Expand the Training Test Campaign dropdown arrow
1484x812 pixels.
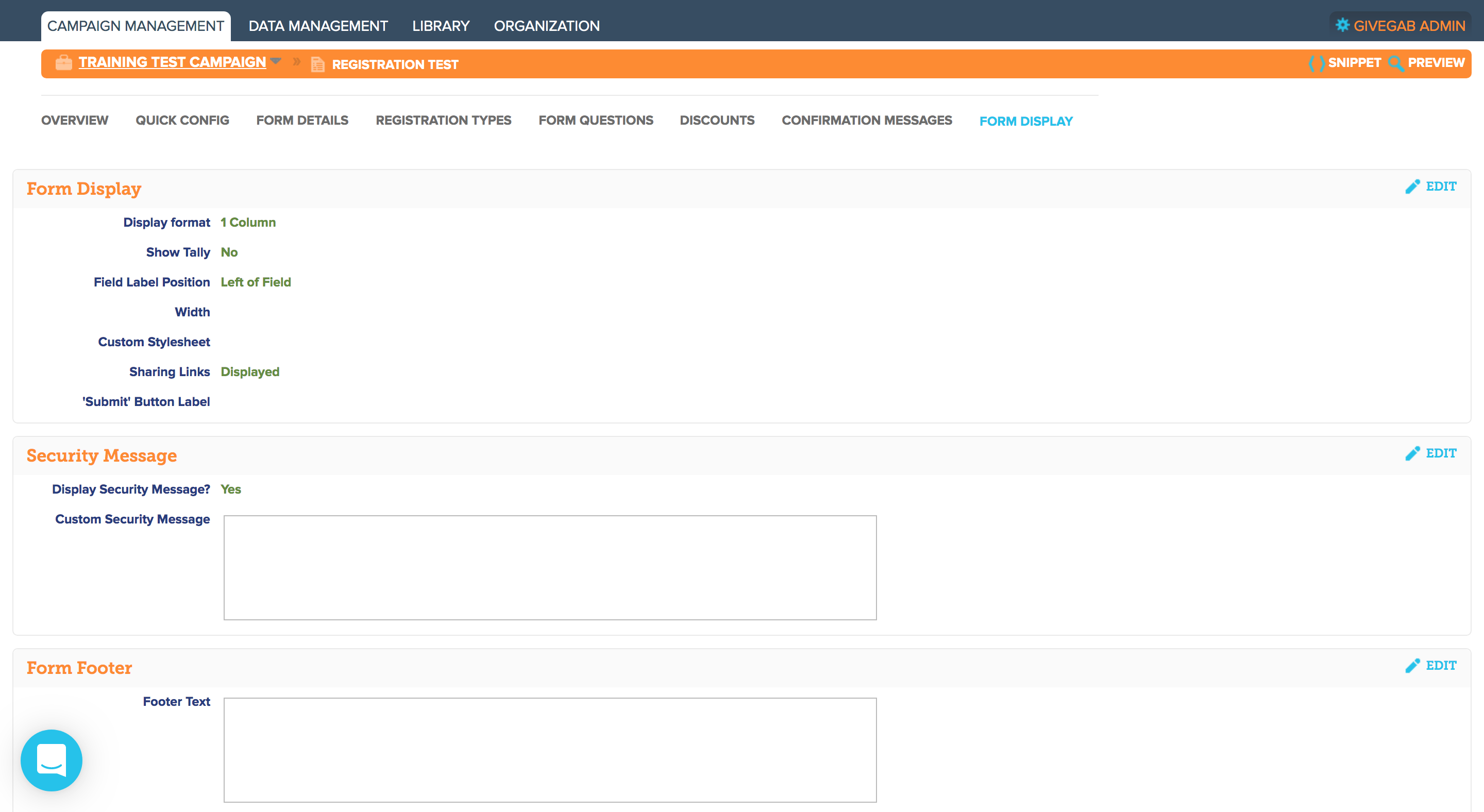[x=275, y=61]
